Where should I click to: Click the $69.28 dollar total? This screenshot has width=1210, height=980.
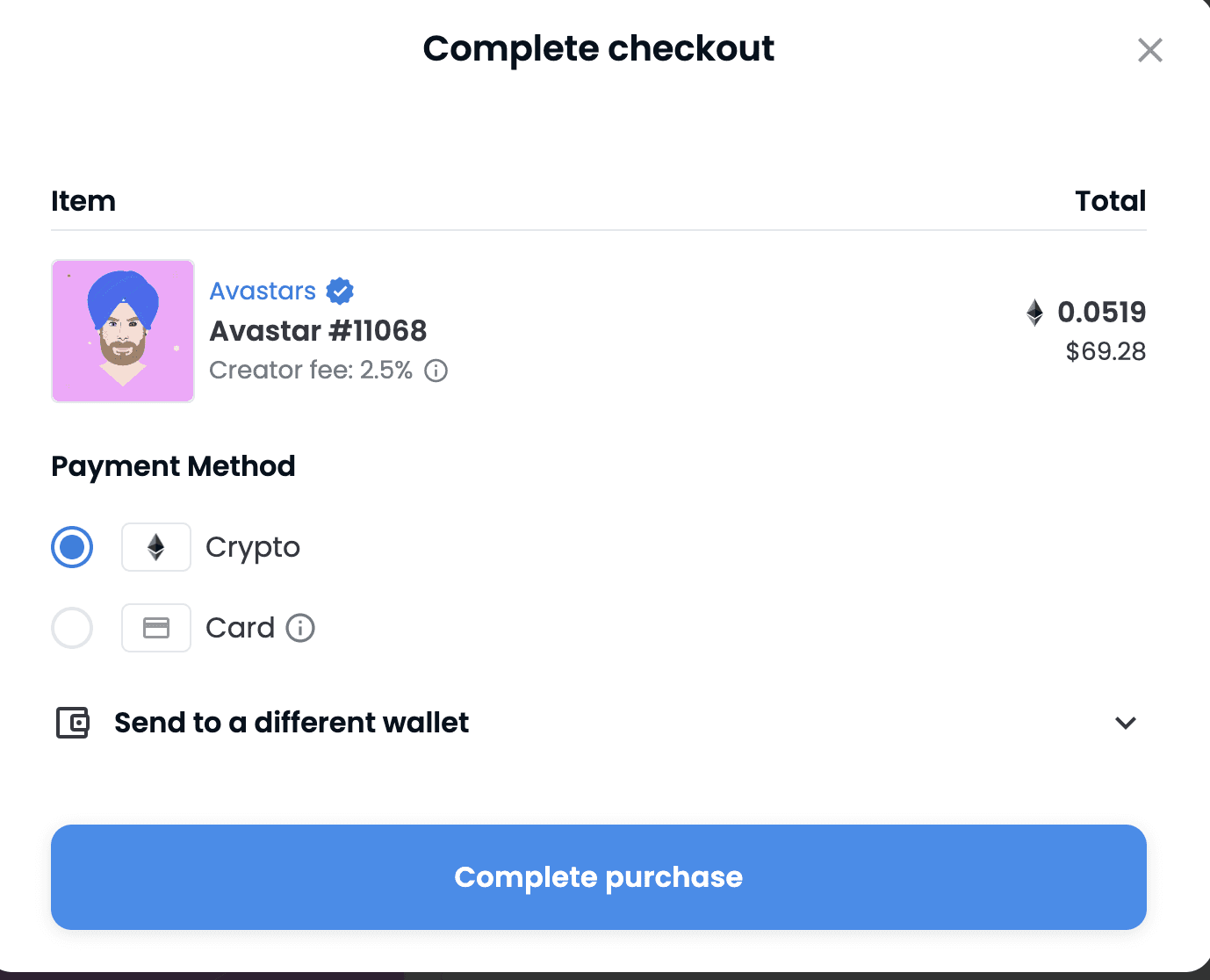[x=1106, y=351]
